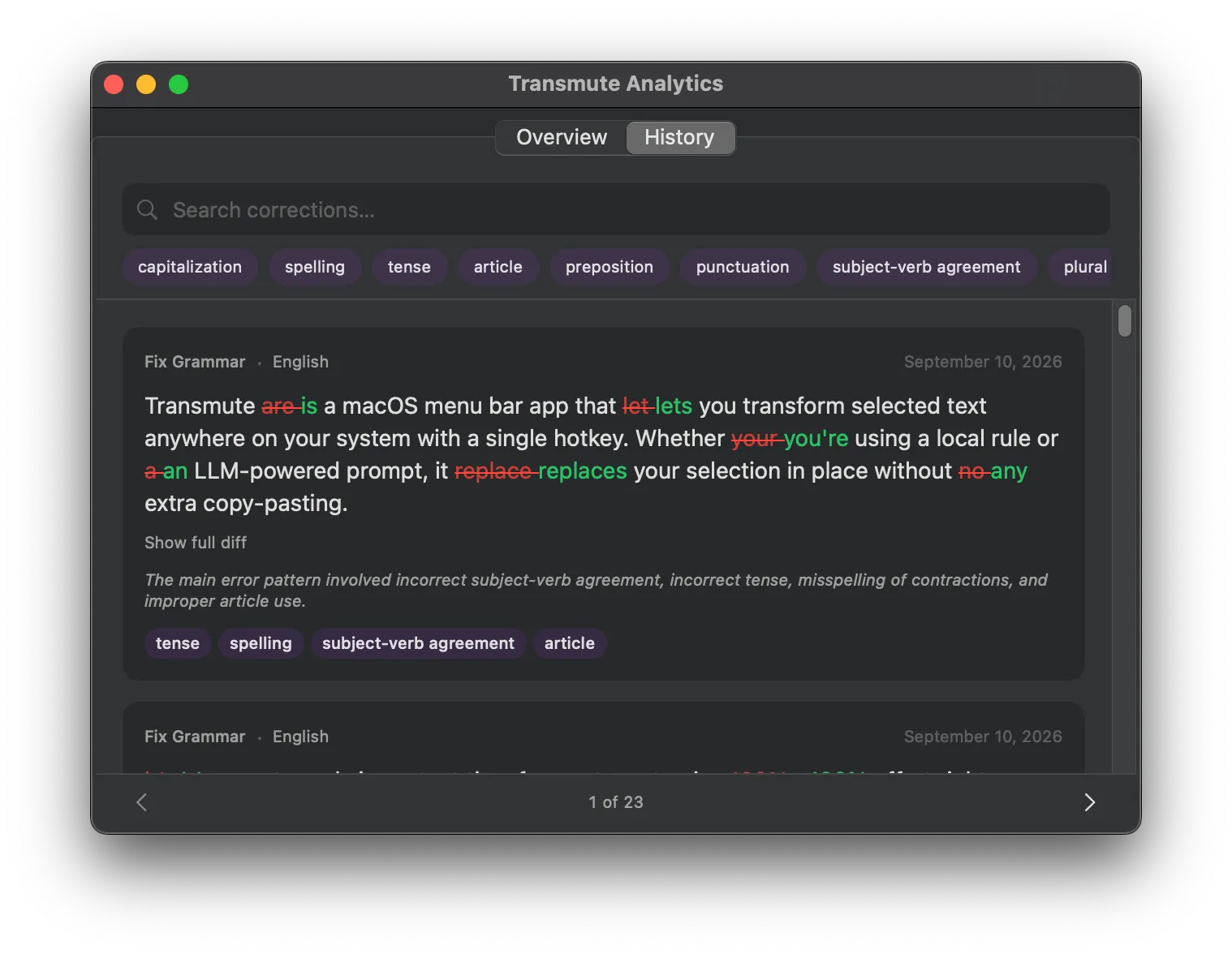Click the '1 of 23' page indicator
Viewport: 1232px width, 954px height.
pos(616,802)
